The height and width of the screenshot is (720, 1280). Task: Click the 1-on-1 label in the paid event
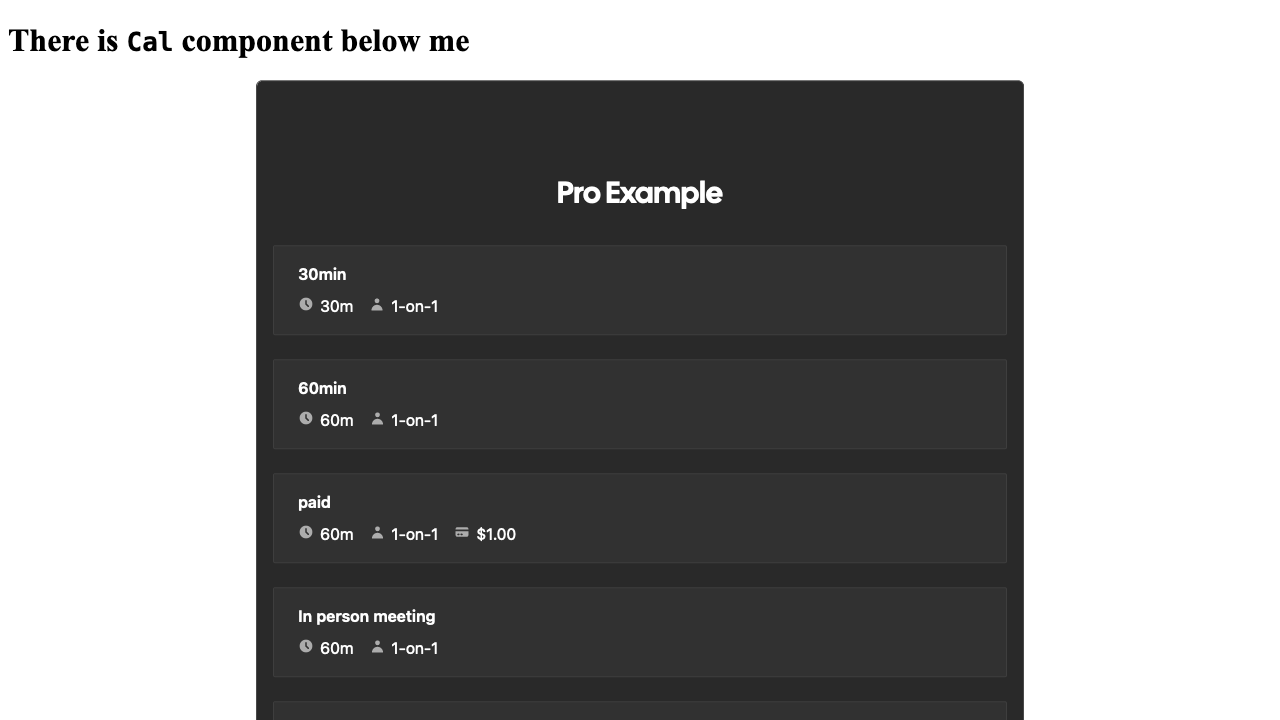(x=414, y=534)
